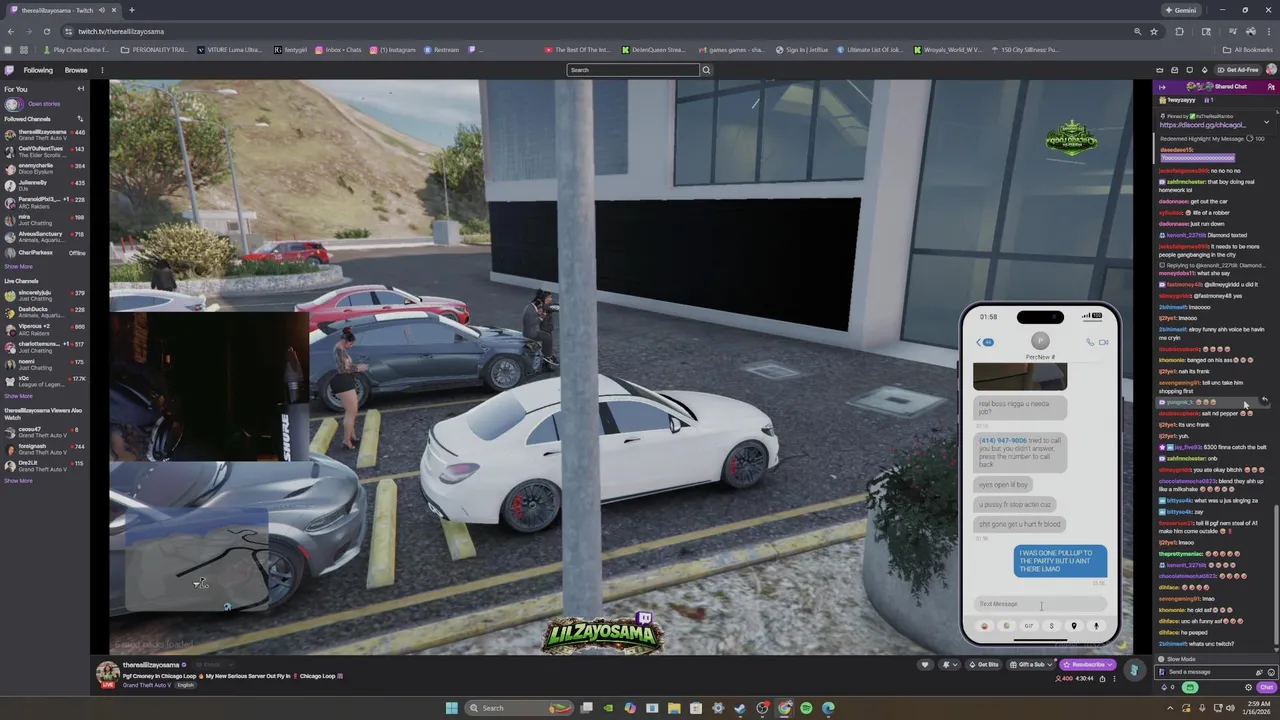Open the streamer's LIVE avatar
1280x720 pixels.
[107, 673]
